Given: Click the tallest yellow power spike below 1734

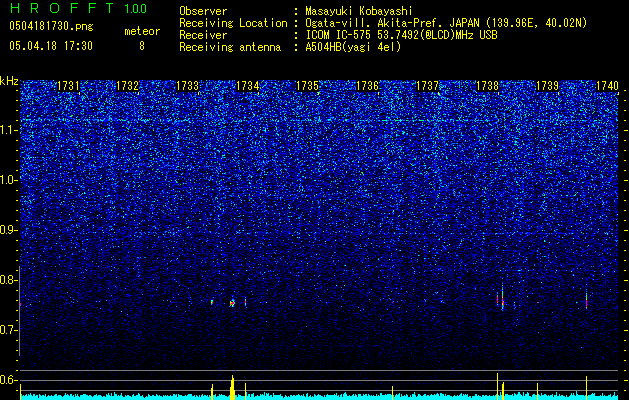Looking at the screenshot, I should 232,387.
